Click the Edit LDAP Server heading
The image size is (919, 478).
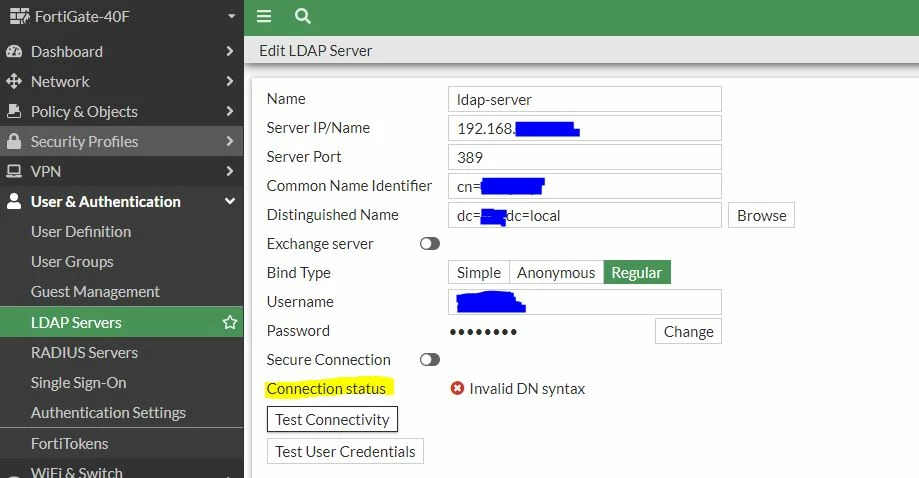point(315,51)
